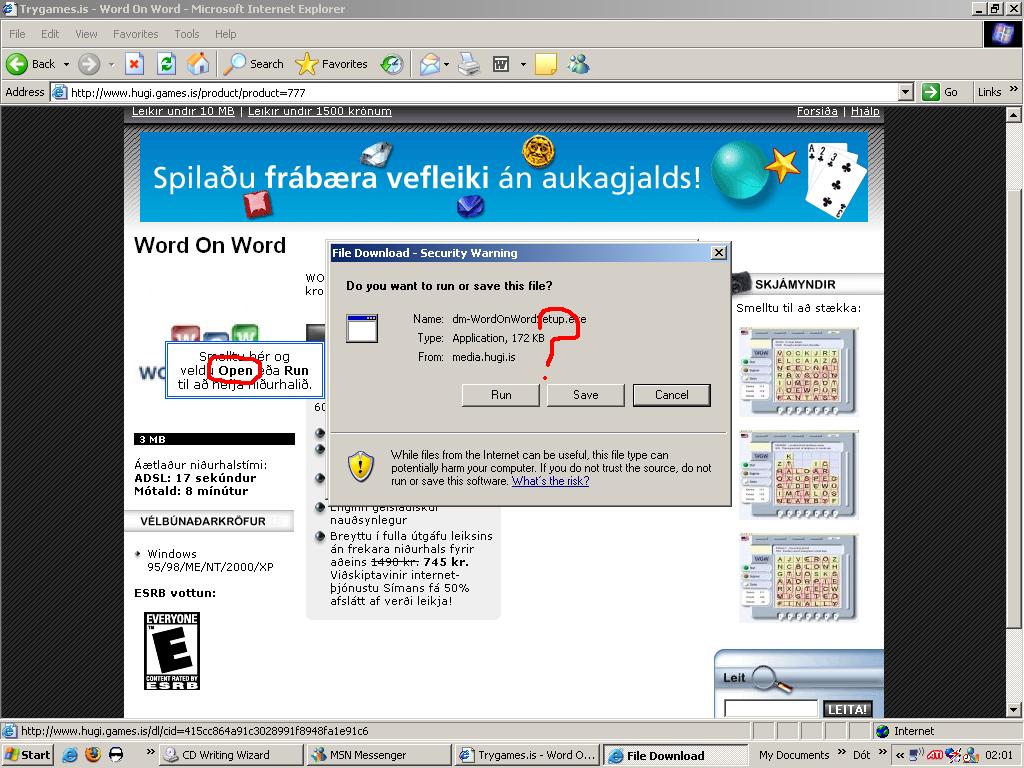Click the Leit search text box
Viewport: 1024px width, 768px height.
click(771, 709)
